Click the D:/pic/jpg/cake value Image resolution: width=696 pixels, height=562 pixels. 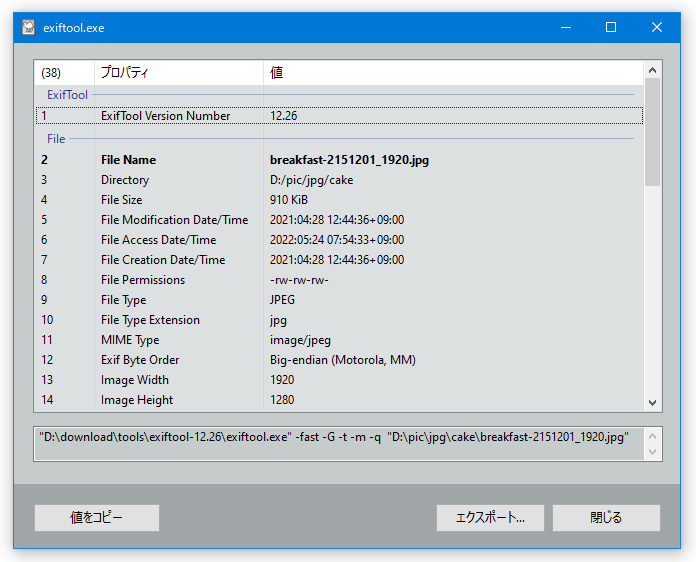click(x=312, y=180)
